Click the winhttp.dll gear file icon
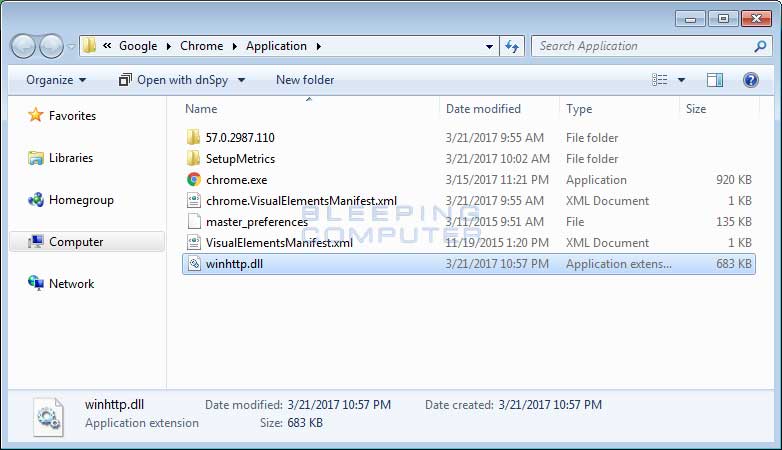782x450 pixels. click(x=194, y=264)
